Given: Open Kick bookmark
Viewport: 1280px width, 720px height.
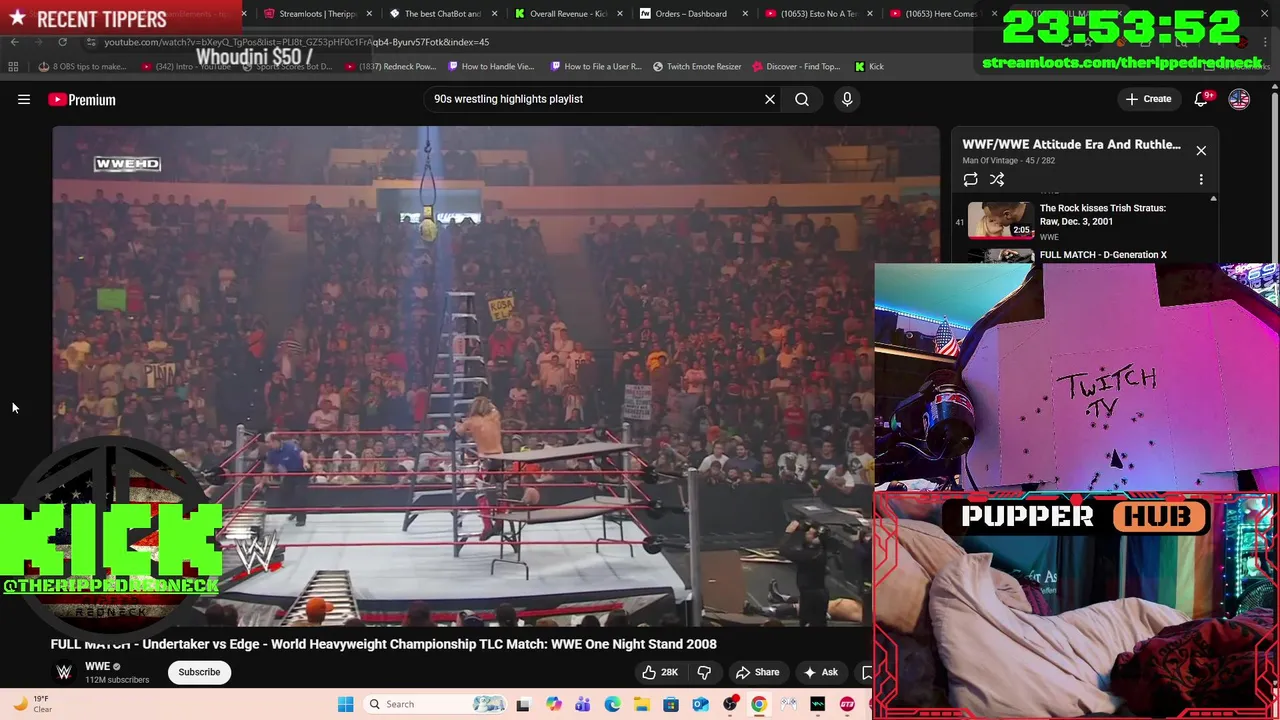Looking at the screenshot, I should (869, 67).
